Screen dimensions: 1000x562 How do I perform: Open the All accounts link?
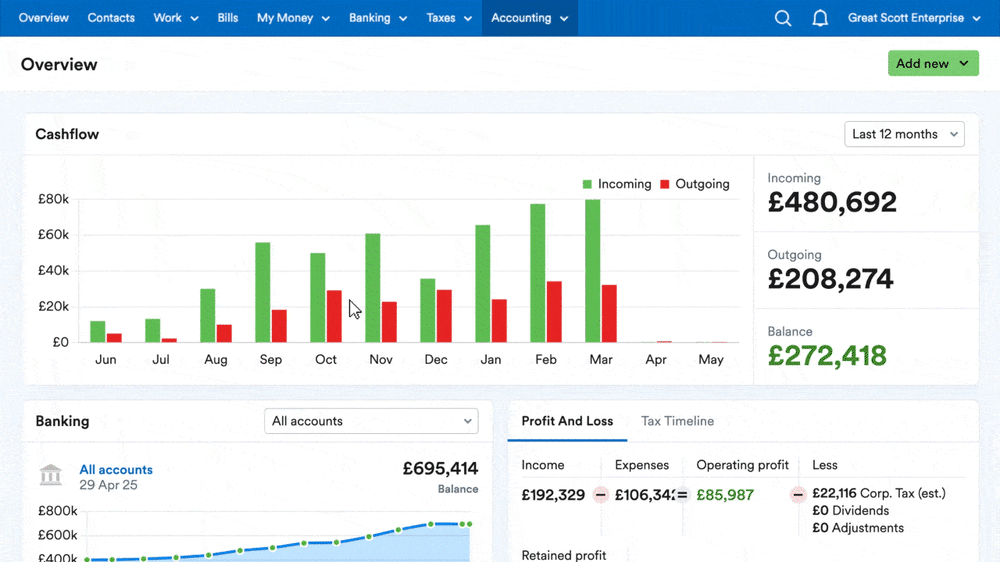pyautogui.click(x=116, y=469)
